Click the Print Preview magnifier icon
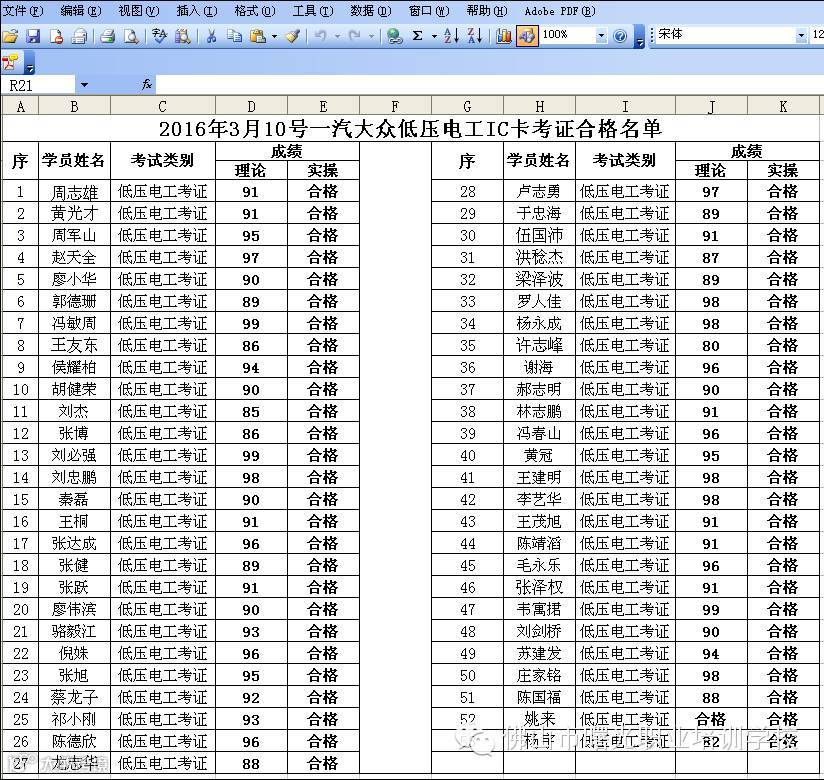 coord(131,36)
